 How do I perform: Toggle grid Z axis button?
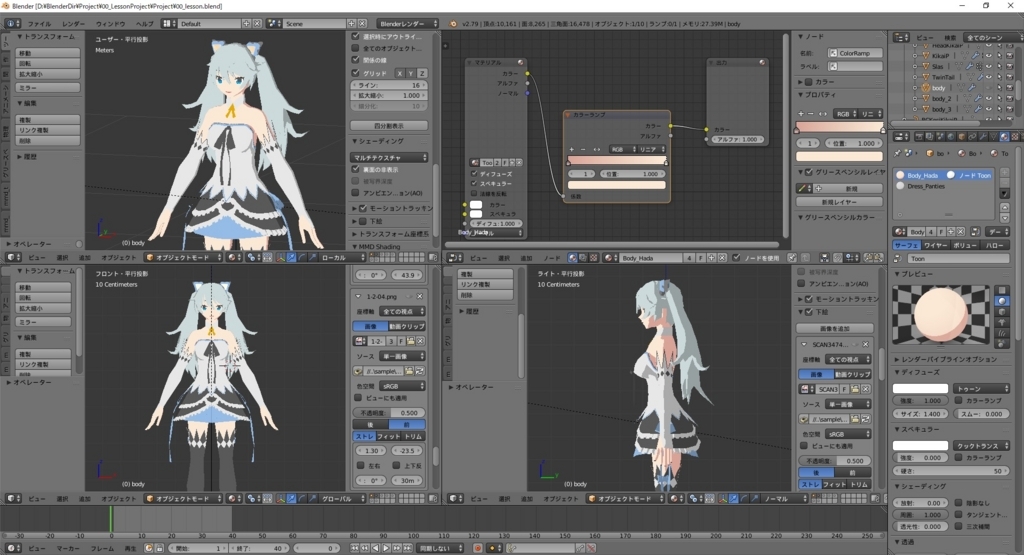pyautogui.click(x=422, y=74)
